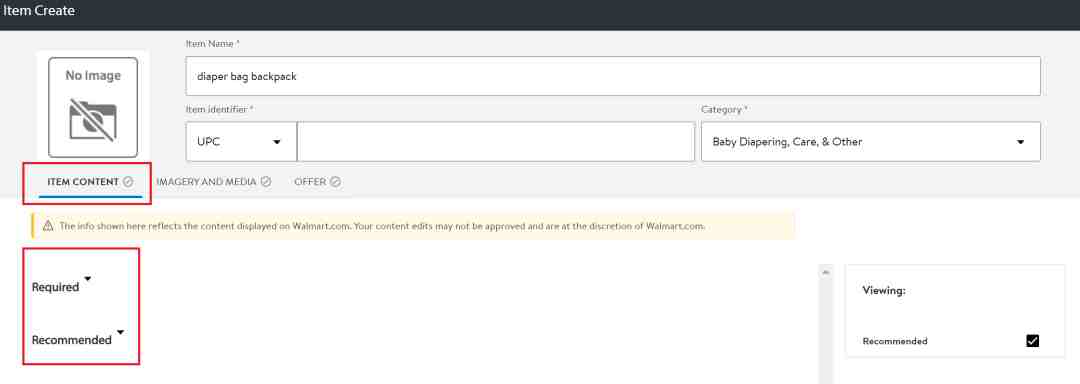Click the Required section heading
Image resolution: width=1080 pixels, height=384 pixels.
[56, 287]
